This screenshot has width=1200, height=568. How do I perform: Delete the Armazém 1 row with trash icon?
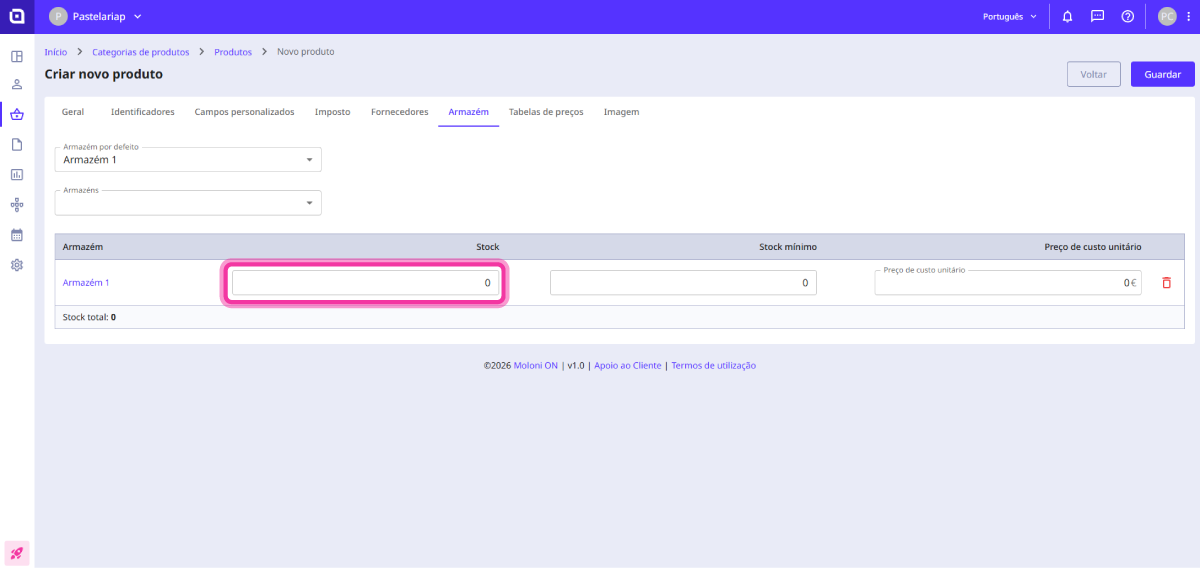click(1166, 283)
